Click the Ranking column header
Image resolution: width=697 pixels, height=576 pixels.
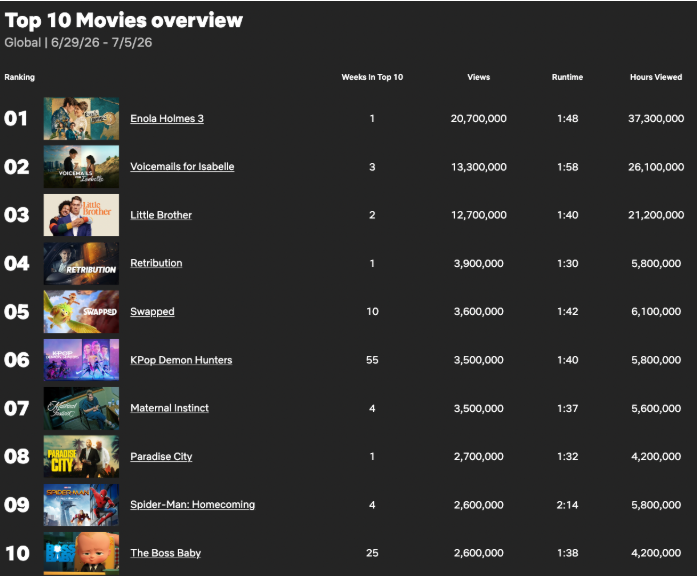click(x=20, y=77)
